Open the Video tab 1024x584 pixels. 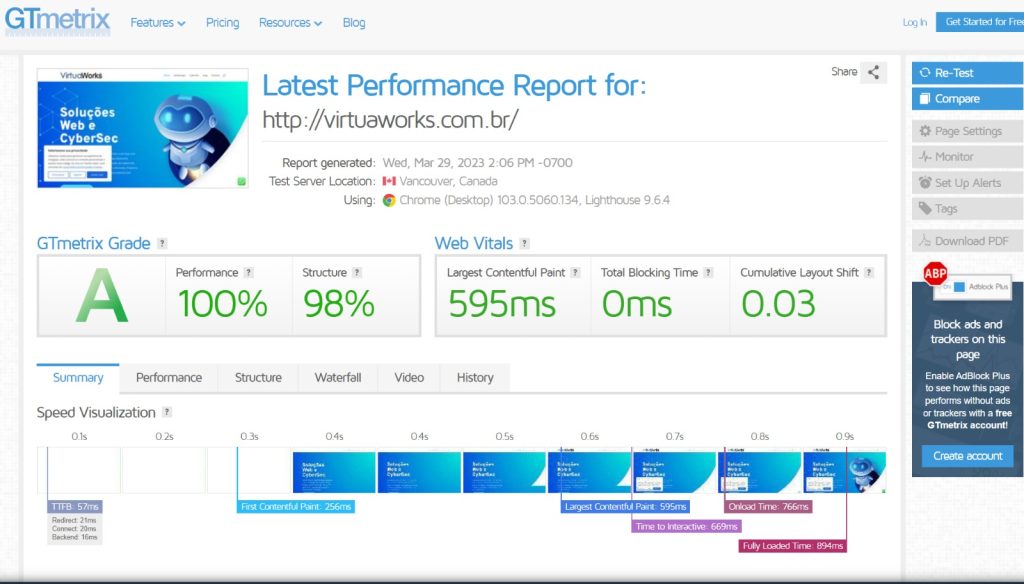(409, 378)
